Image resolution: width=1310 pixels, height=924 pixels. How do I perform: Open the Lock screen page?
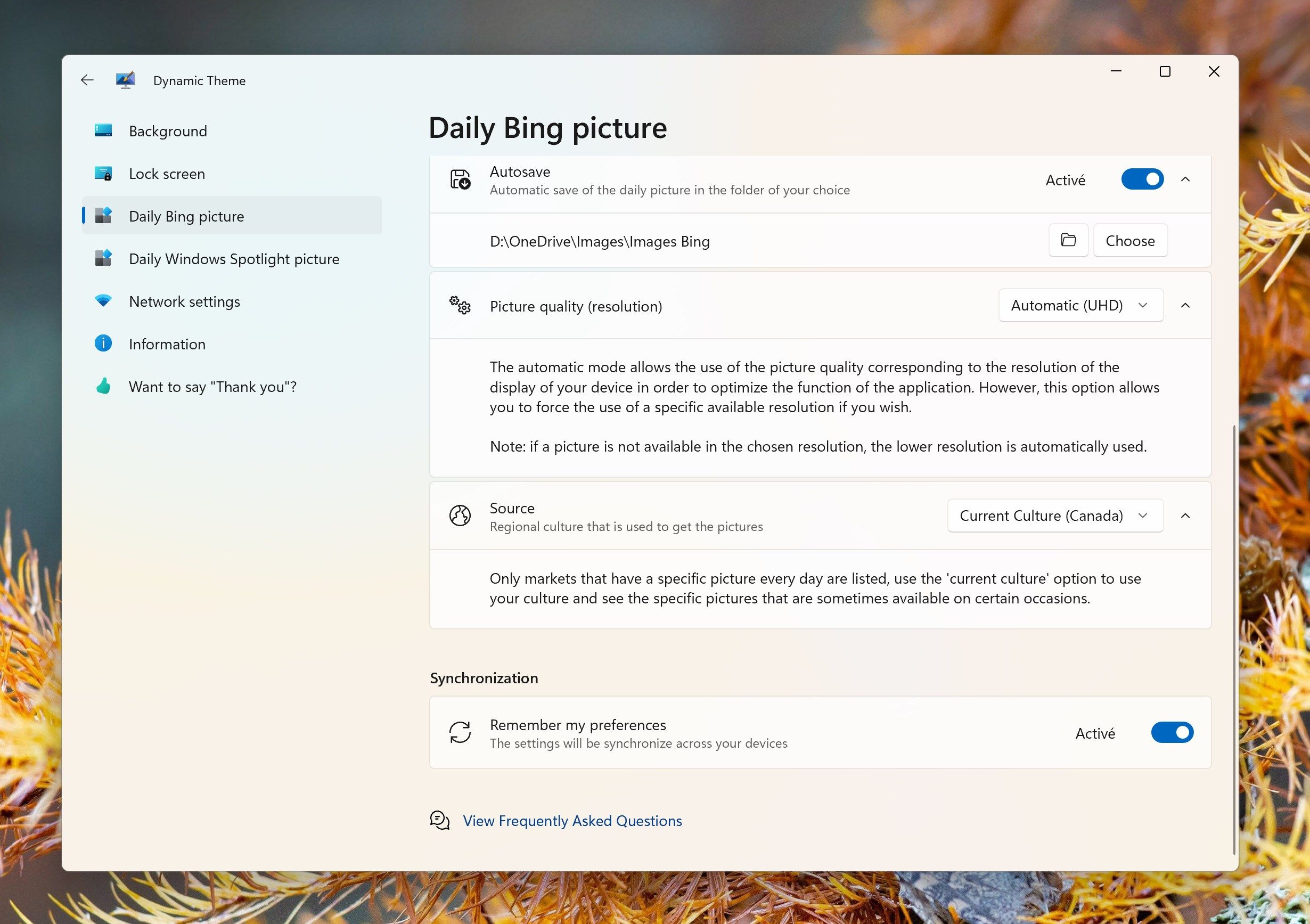(x=232, y=174)
